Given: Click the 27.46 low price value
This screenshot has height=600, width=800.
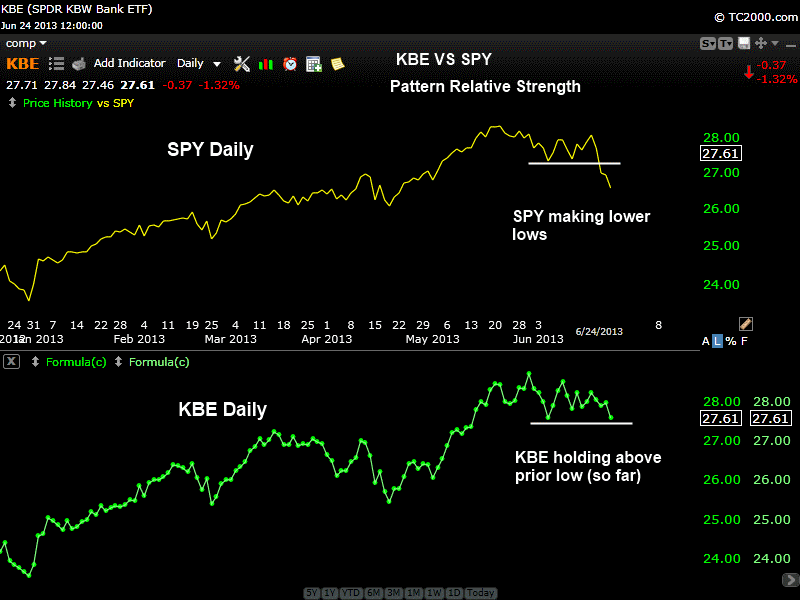Looking at the screenshot, I should tap(98, 85).
